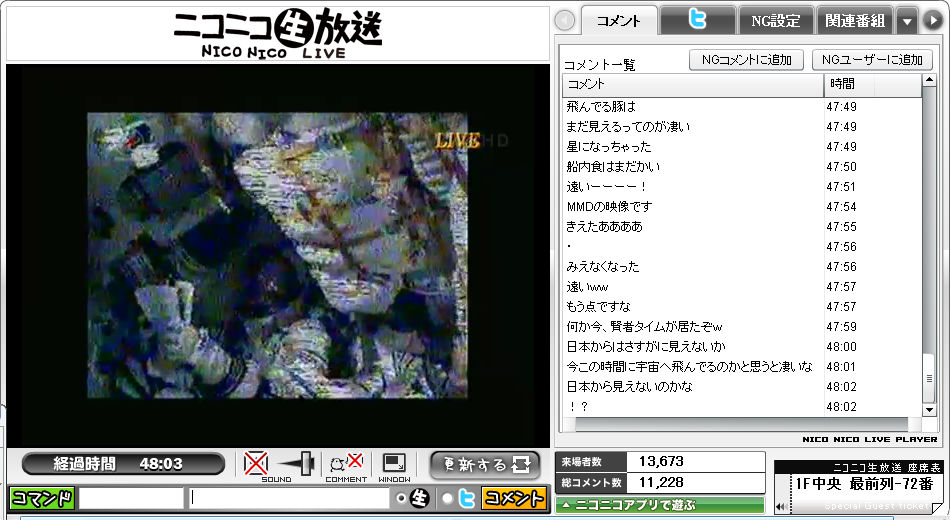Expand the ニコニコアプリで遊ぶ green bar
The width and height of the screenshot is (950, 520).
click(x=659, y=504)
